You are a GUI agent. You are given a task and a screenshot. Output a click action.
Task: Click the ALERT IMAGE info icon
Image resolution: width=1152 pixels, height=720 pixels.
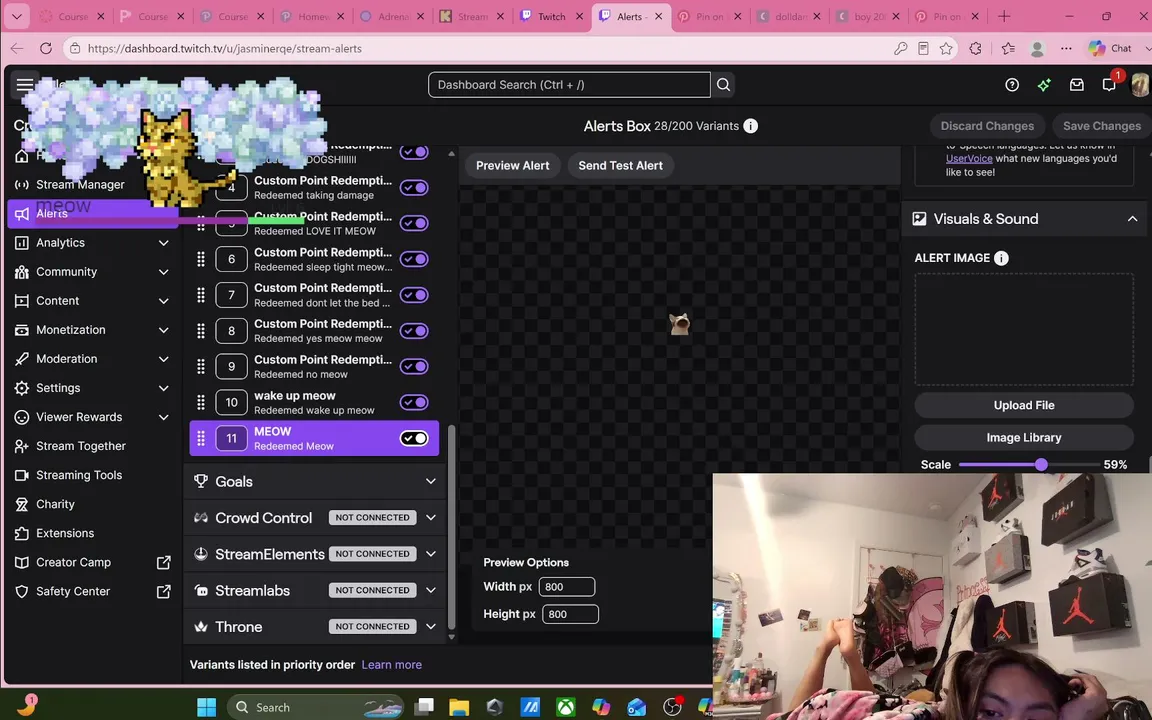click(x=1001, y=258)
